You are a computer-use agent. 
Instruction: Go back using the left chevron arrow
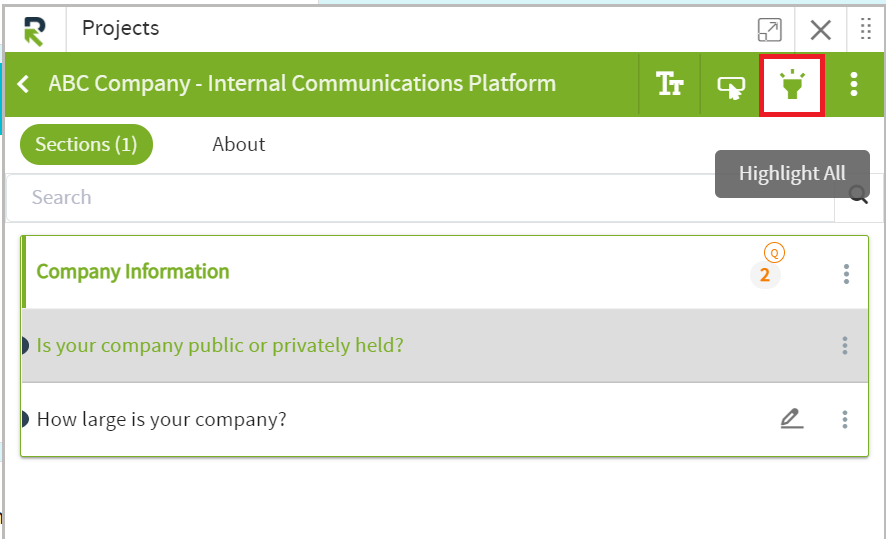pos(23,84)
